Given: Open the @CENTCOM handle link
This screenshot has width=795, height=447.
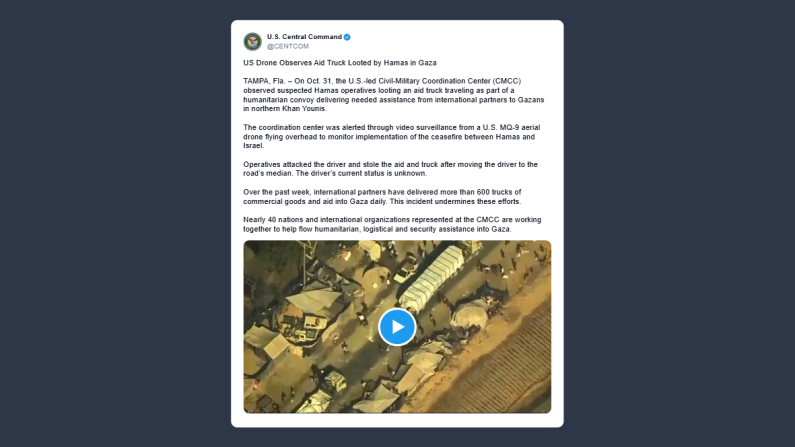Looking at the screenshot, I should (x=287, y=46).
